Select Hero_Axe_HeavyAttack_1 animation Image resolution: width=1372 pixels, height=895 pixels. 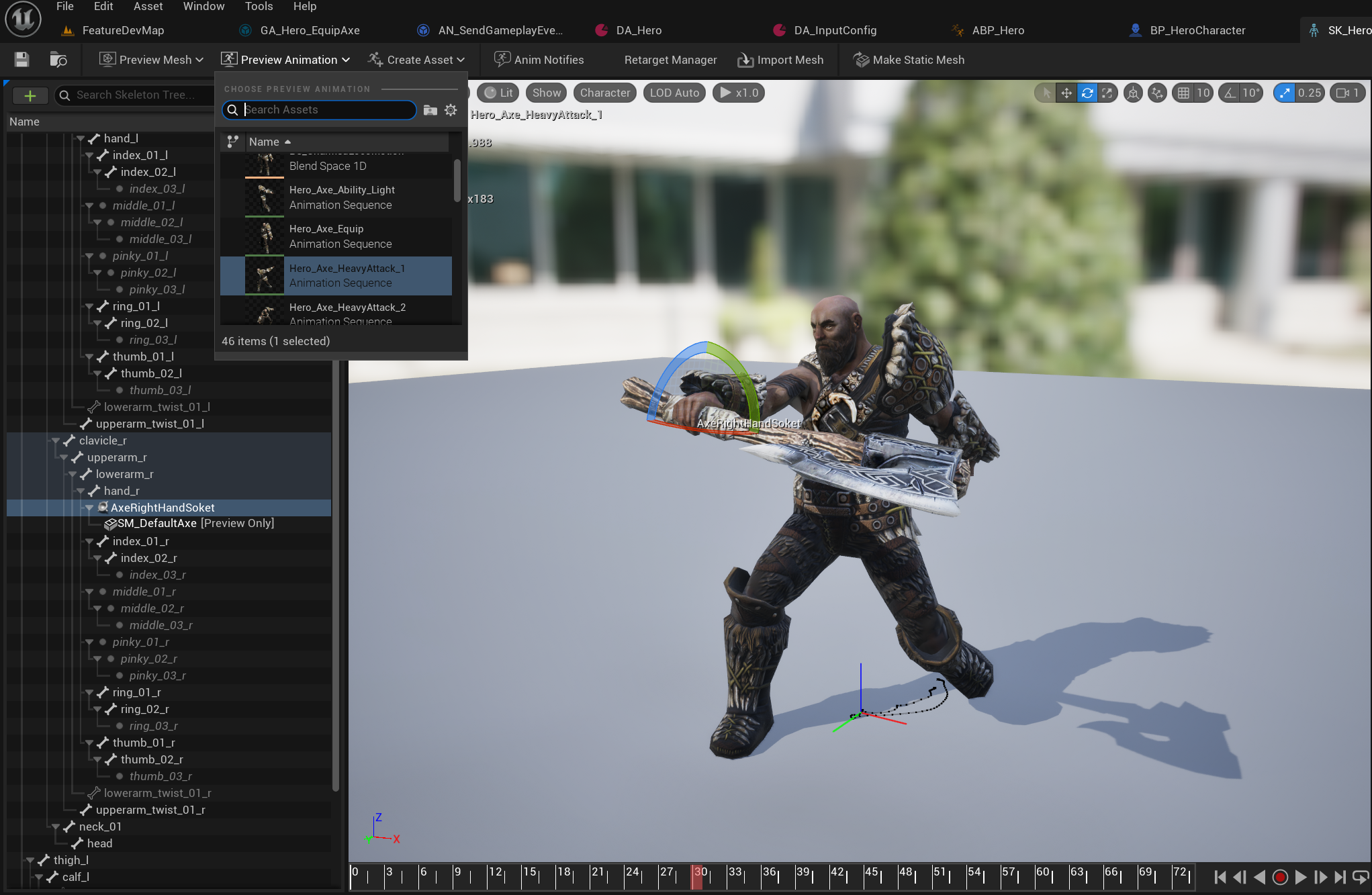(x=336, y=276)
